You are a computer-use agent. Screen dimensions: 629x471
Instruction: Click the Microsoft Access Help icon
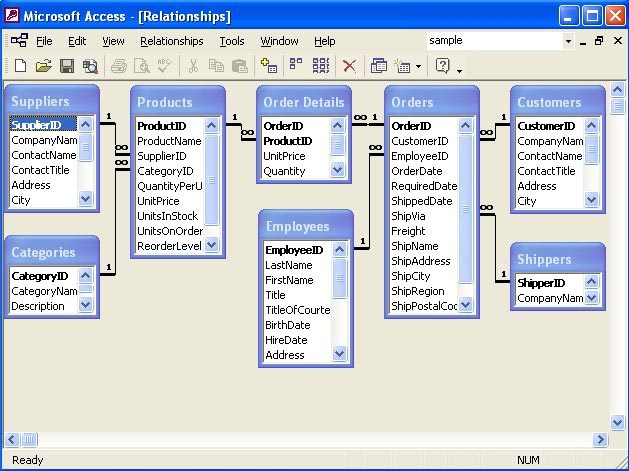pyautogui.click(x=442, y=65)
